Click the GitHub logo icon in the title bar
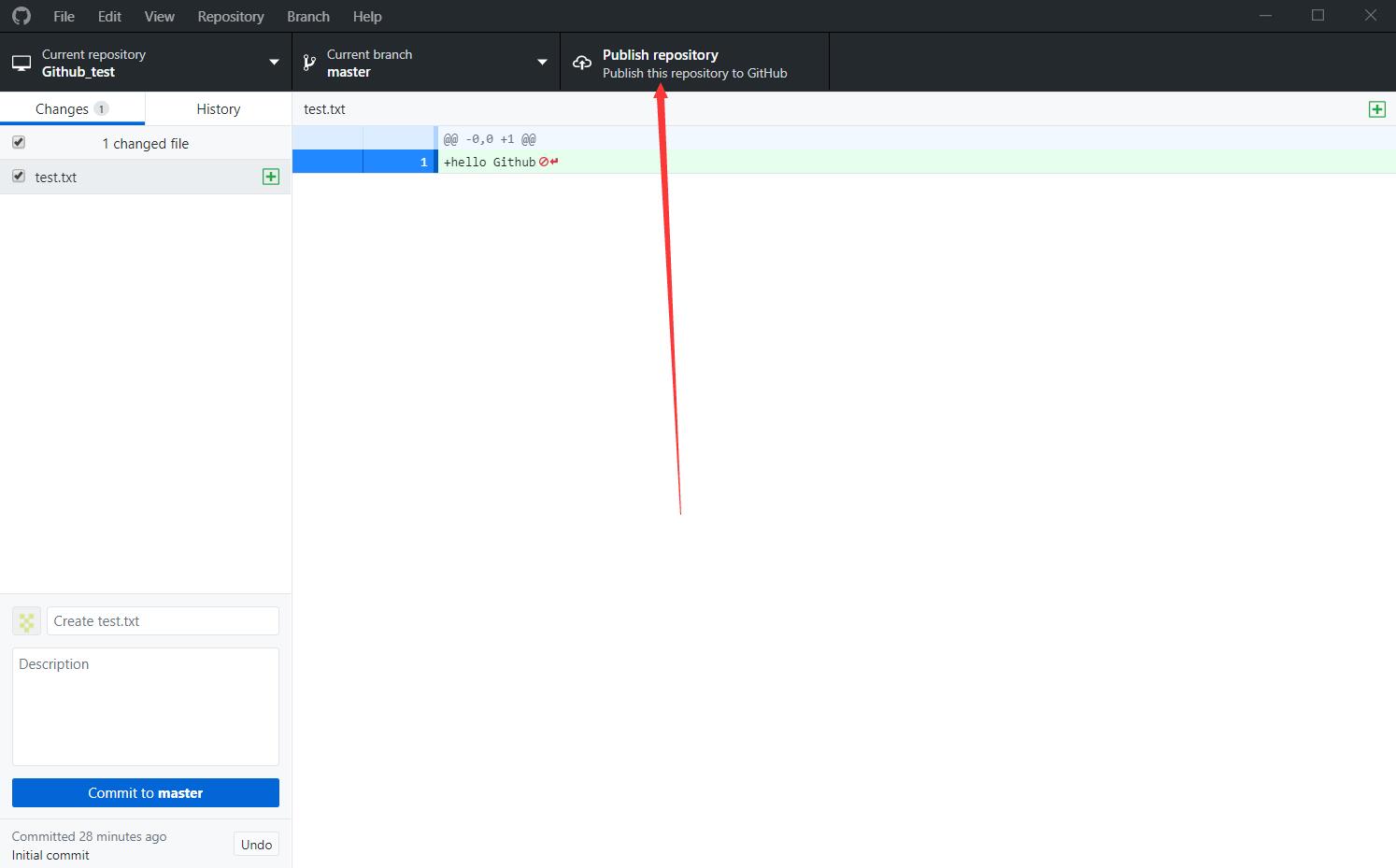Viewport: 1396px width, 868px height. coord(21,15)
